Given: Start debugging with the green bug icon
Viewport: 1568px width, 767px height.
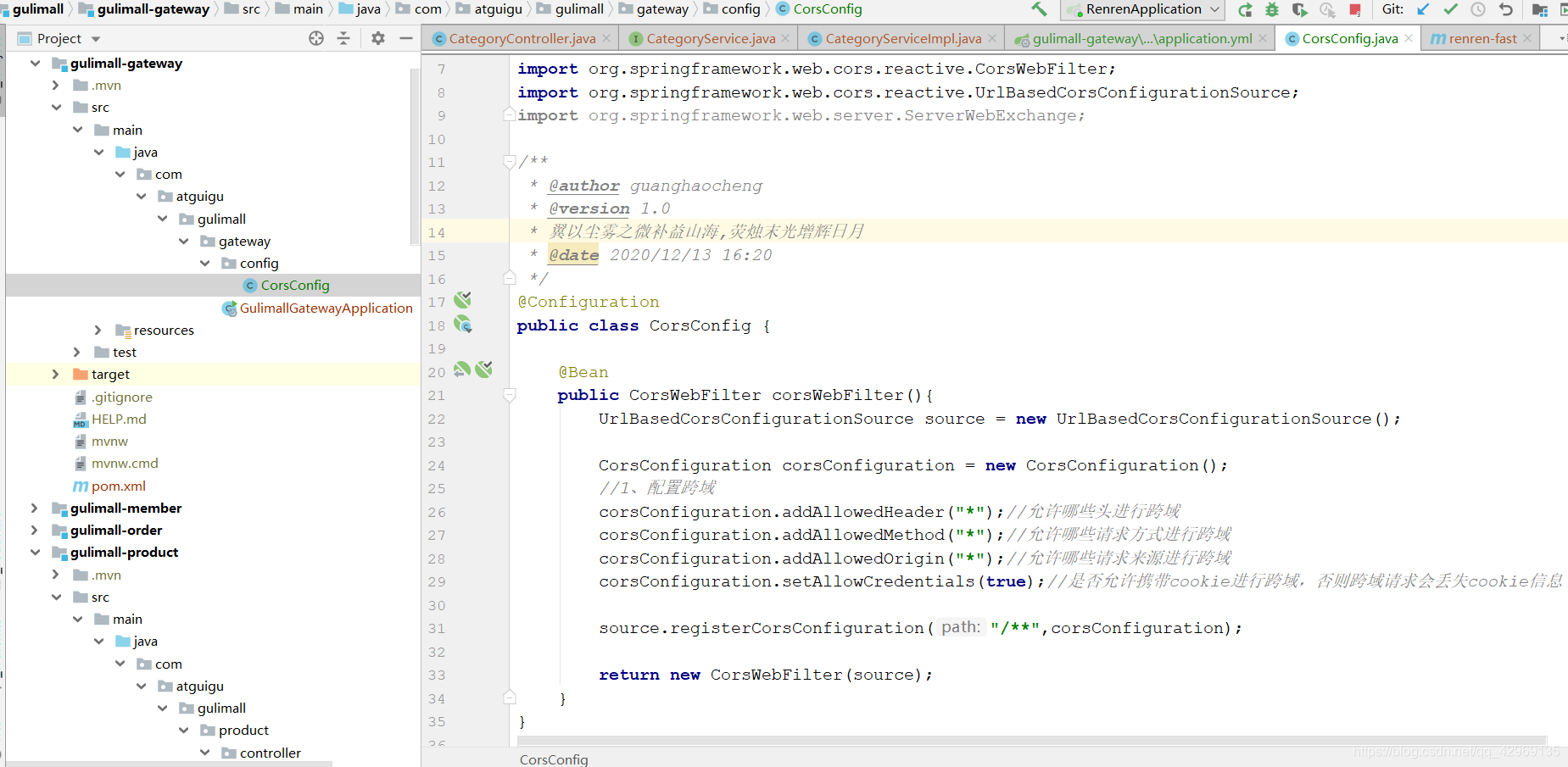Looking at the screenshot, I should 1272,9.
